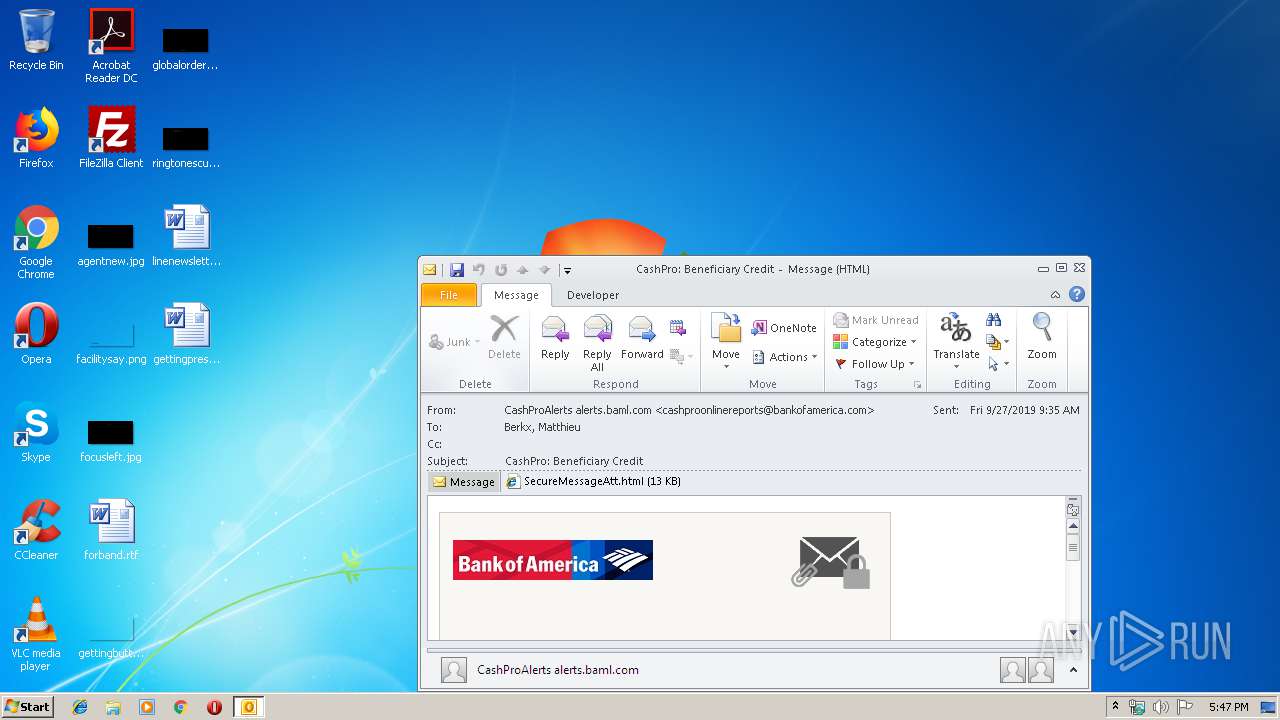This screenshot has width=1280, height=720.
Task: Switch to the Message ribbon tab
Action: 516,295
